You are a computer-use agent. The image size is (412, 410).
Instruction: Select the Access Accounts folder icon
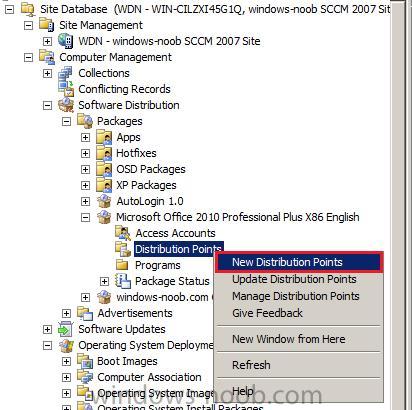click(x=123, y=233)
